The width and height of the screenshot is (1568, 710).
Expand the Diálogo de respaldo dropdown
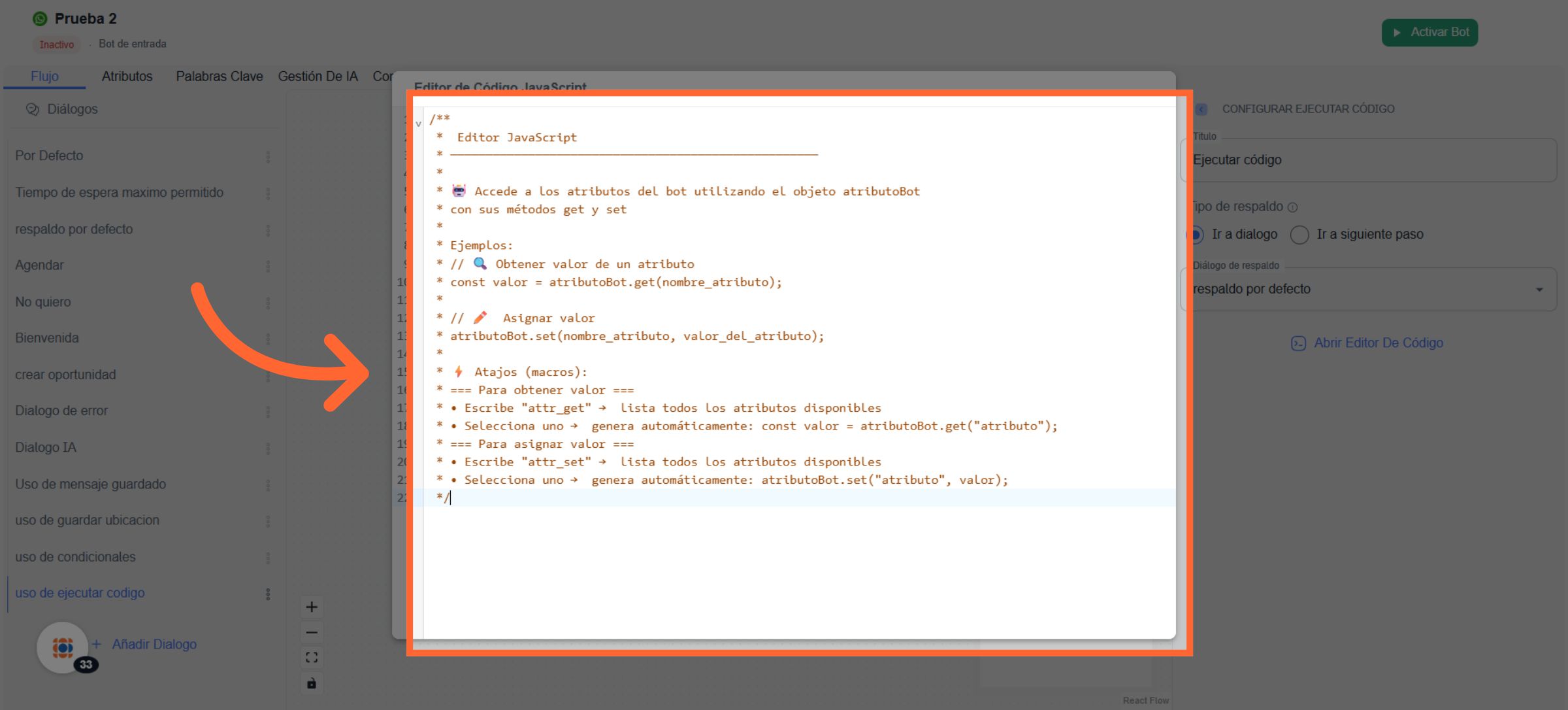point(1539,289)
